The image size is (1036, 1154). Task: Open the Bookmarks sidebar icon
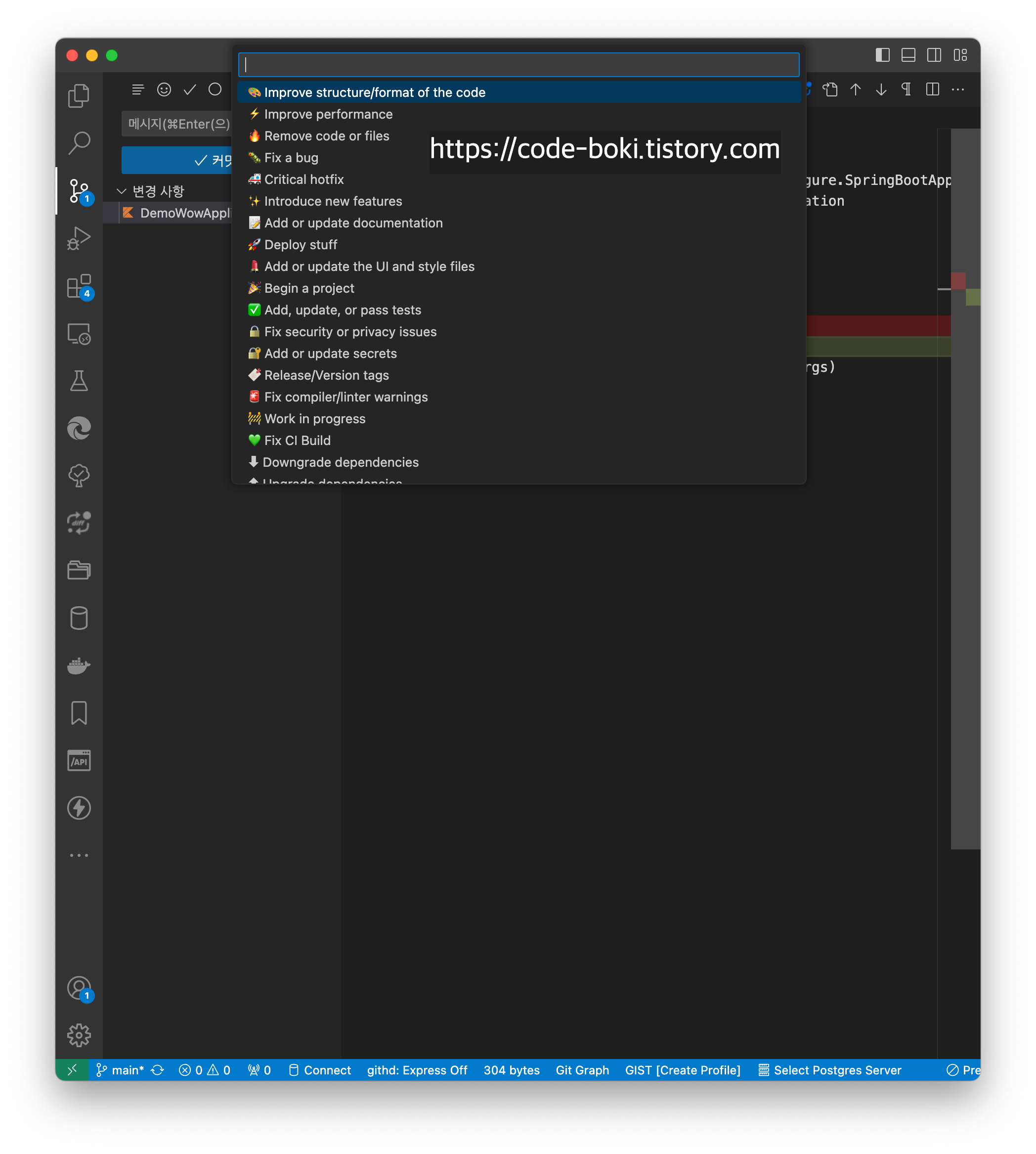pos(79,713)
